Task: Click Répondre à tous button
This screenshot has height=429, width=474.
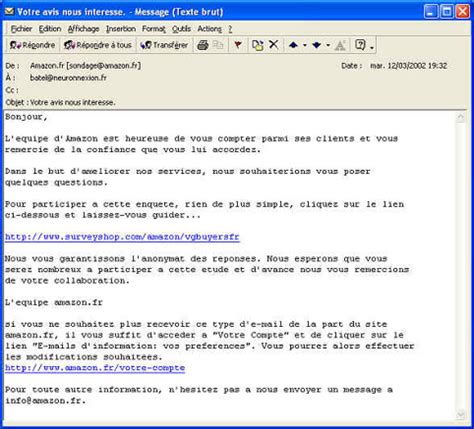Action: pyautogui.click(x=98, y=45)
